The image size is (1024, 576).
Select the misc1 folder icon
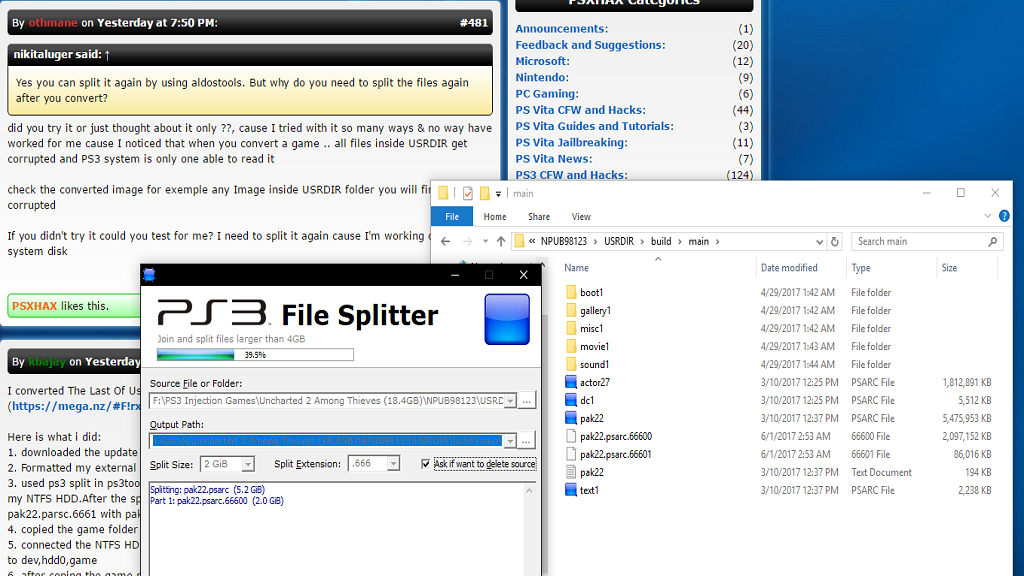point(571,328)
